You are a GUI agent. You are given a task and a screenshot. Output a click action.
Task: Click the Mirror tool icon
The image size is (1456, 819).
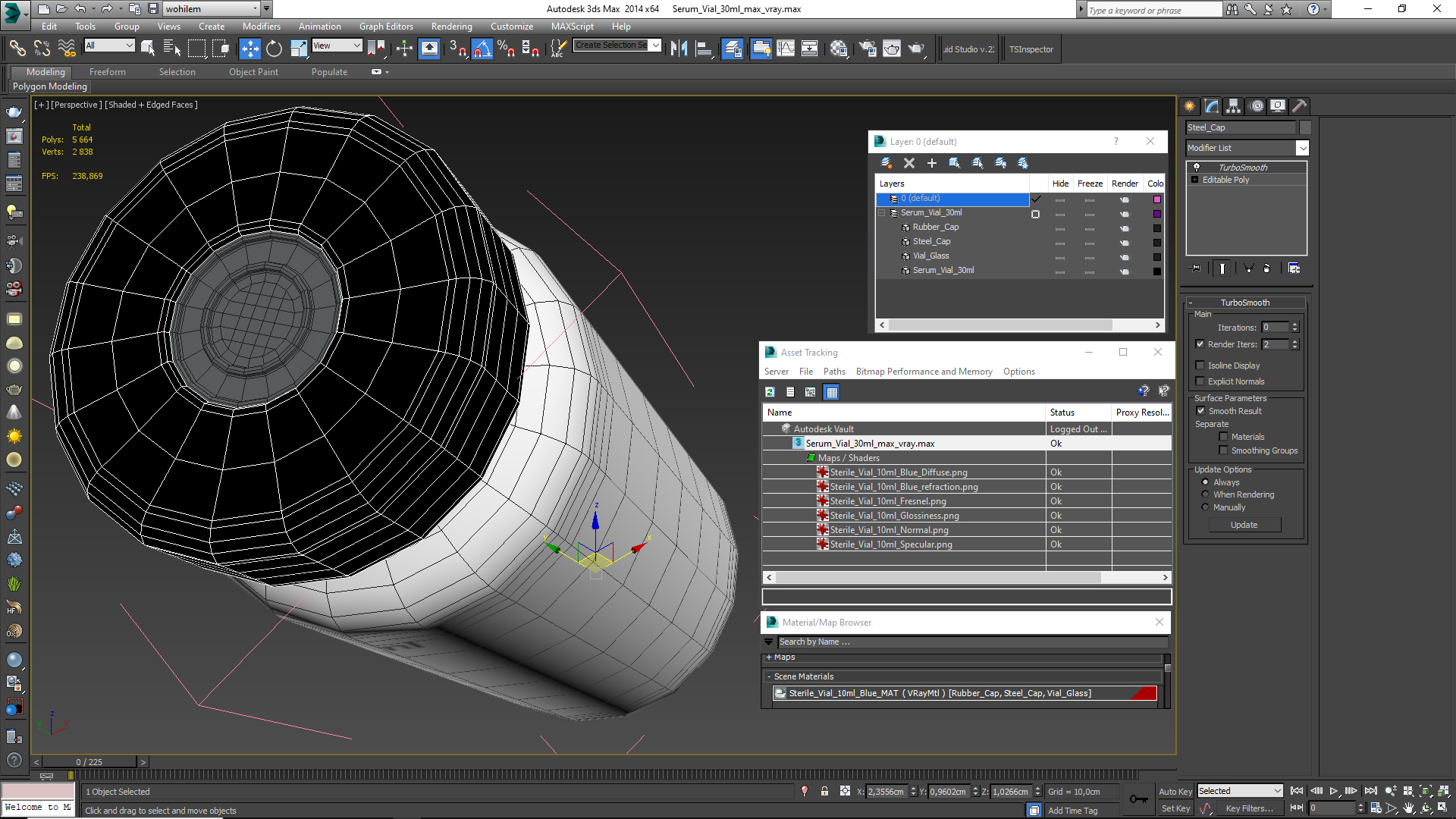click(679, 49)
